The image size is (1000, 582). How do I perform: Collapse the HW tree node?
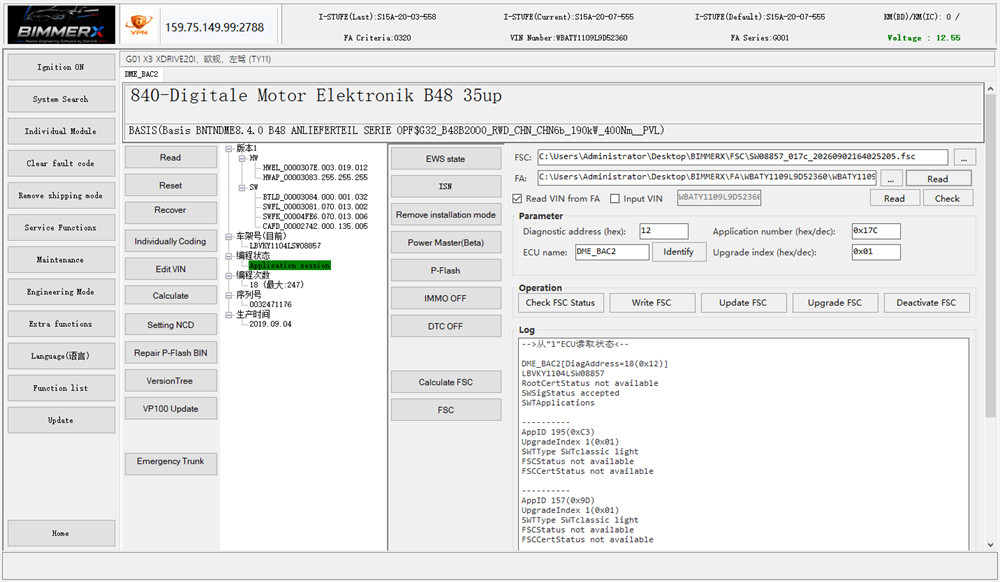(242, 158)
